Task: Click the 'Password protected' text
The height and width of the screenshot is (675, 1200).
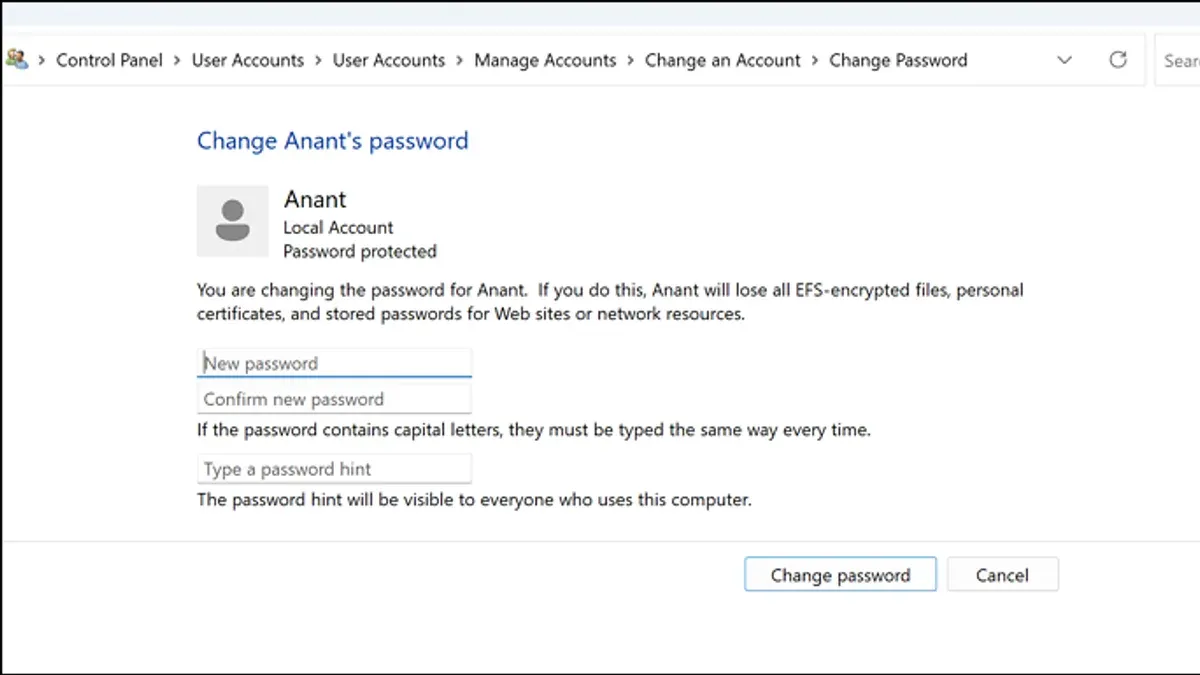Action: click(360, 251)
